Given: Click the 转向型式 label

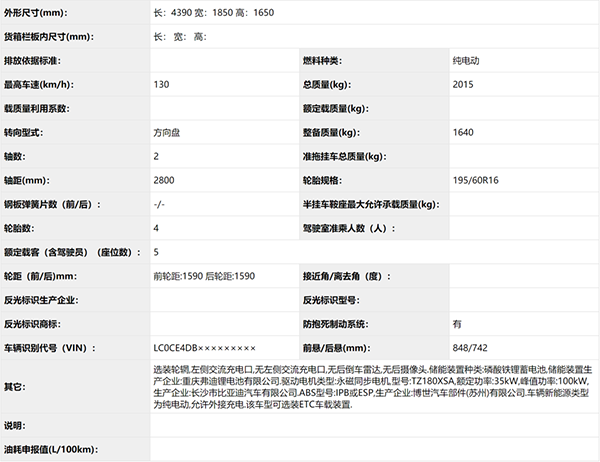Looking at the screenshot, I should [23, 133].
